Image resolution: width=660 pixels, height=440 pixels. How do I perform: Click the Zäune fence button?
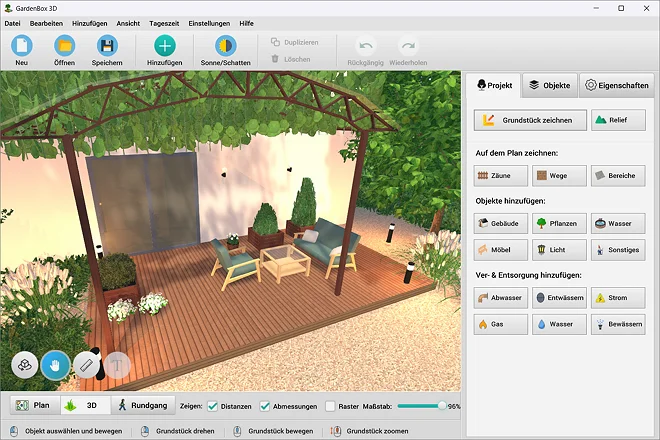click(x=500, y=176)
